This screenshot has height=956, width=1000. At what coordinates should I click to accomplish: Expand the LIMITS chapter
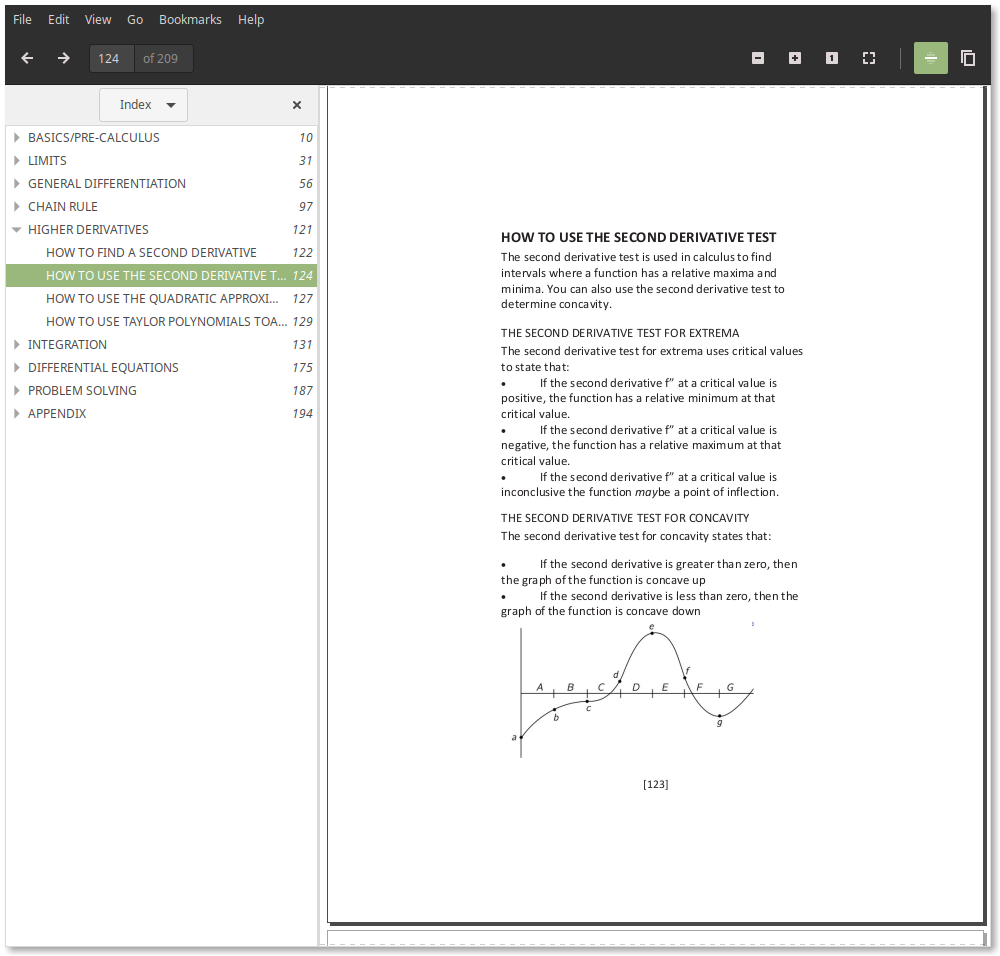(x=17, y=161)
